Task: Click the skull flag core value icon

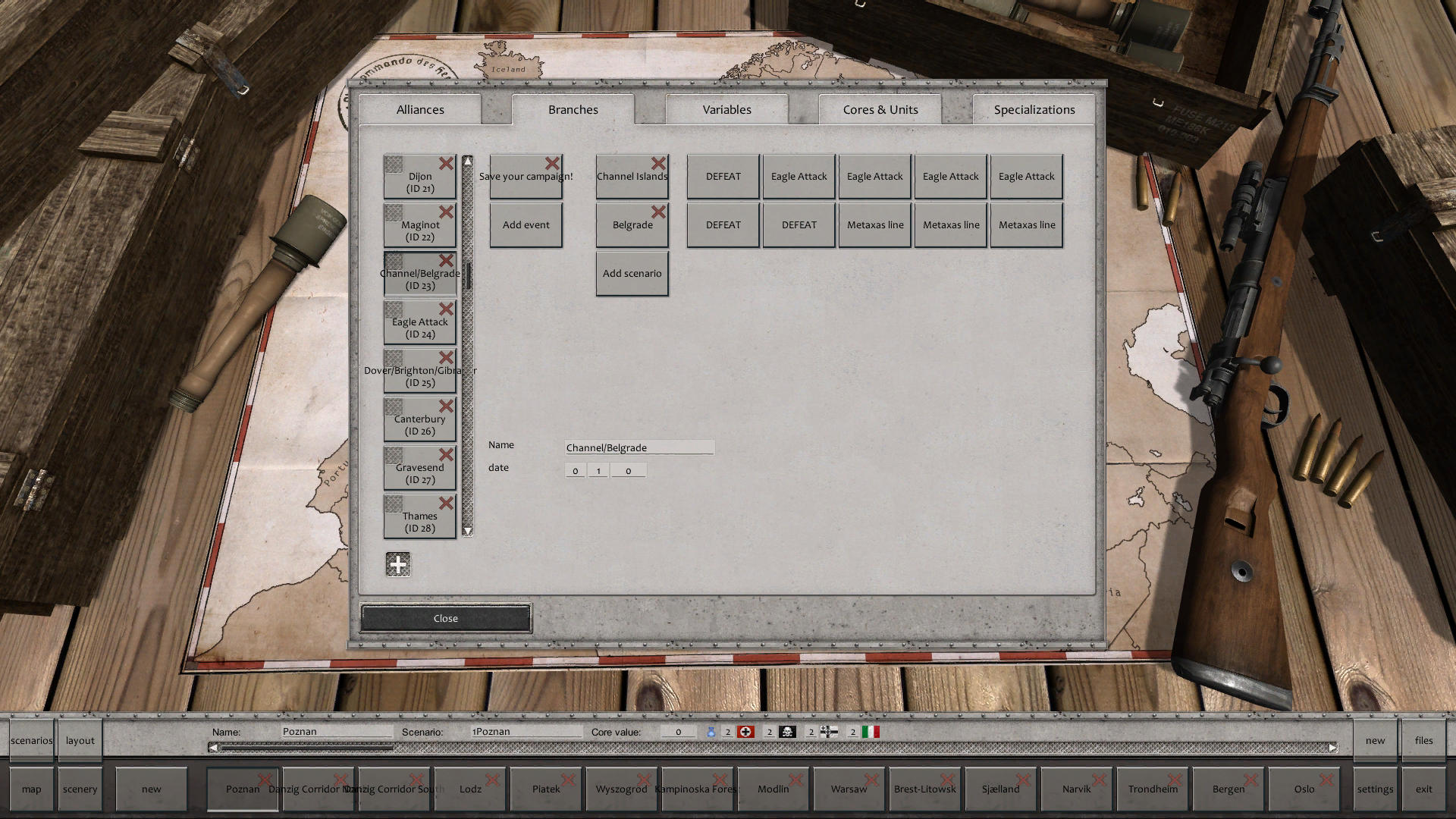Action: (787, 732)
